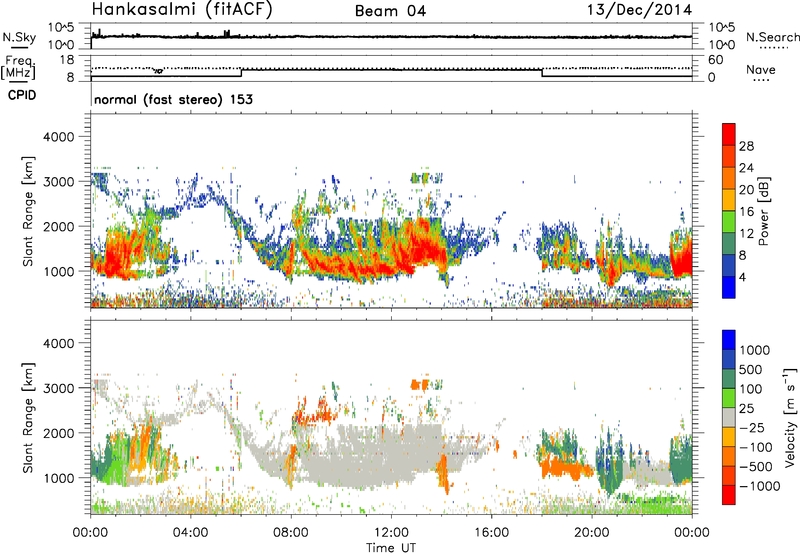Click the '-25' tick on the Velocity colorbar
The width and height of the screenshot is (800, 554).
[x=753, y=427]
